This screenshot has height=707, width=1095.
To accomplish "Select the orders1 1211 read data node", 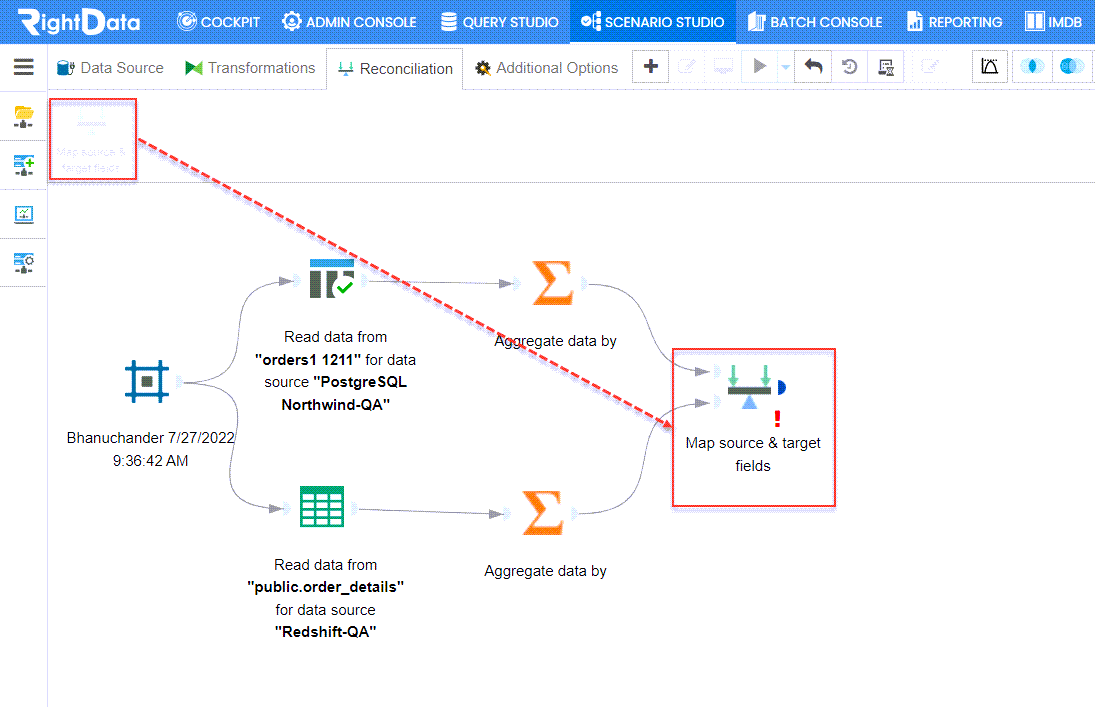I will coord(332,278).
